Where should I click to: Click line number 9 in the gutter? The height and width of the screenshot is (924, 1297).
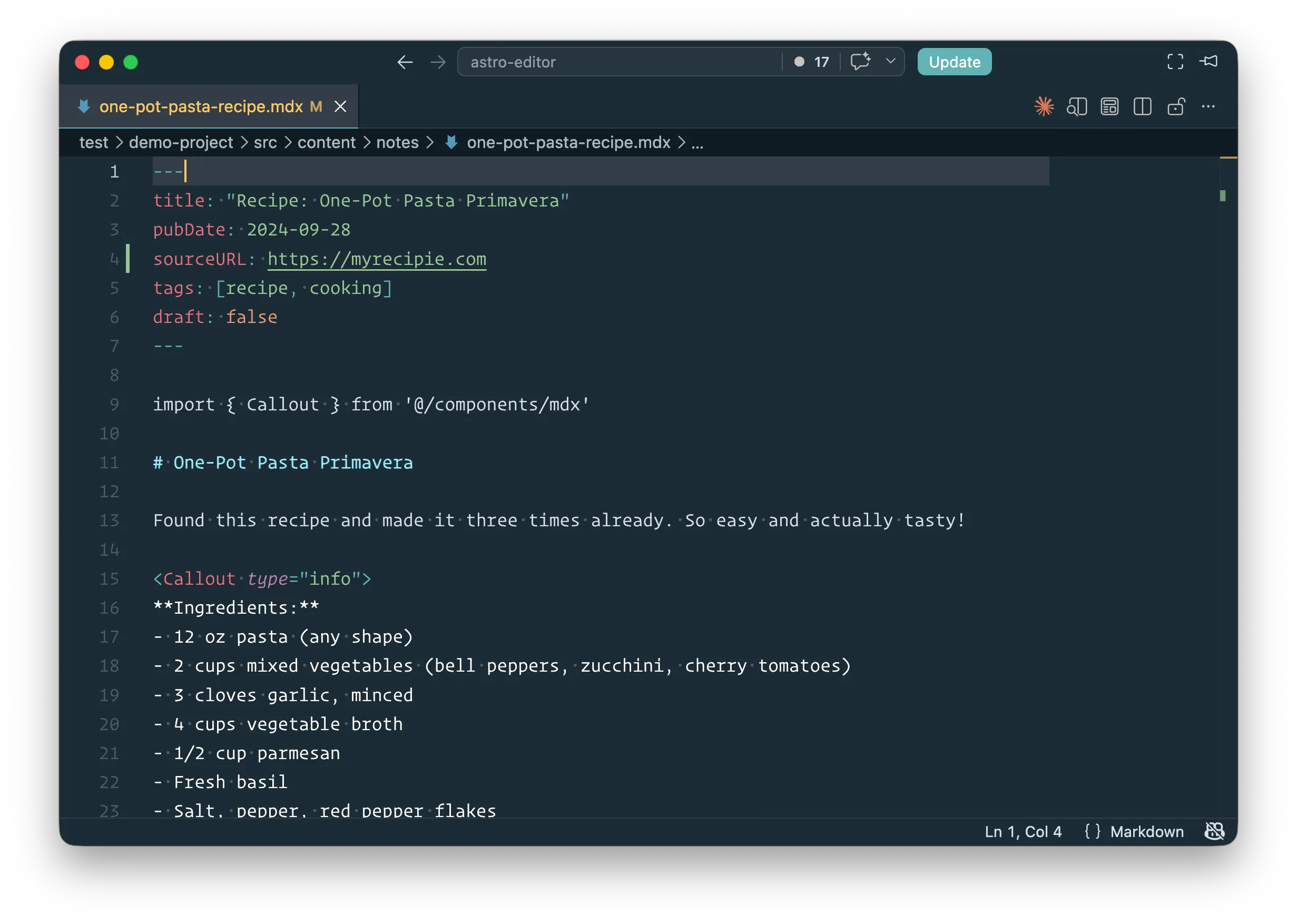[x=114, y=404]
